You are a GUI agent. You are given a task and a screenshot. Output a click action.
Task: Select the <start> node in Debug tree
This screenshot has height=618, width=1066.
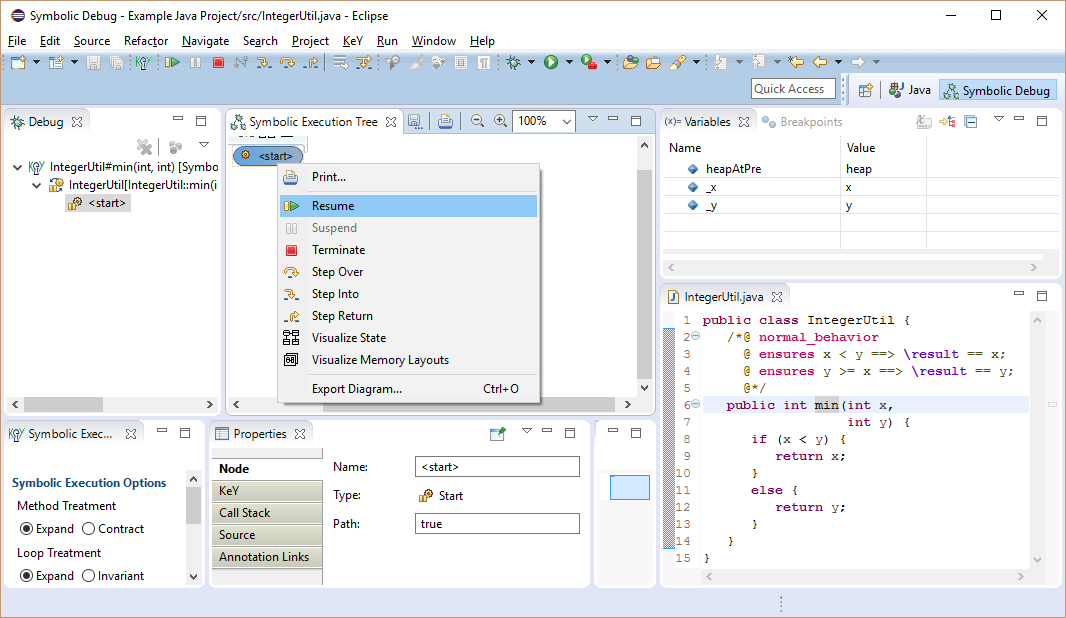pyautogui.click(x=98, y=203)
